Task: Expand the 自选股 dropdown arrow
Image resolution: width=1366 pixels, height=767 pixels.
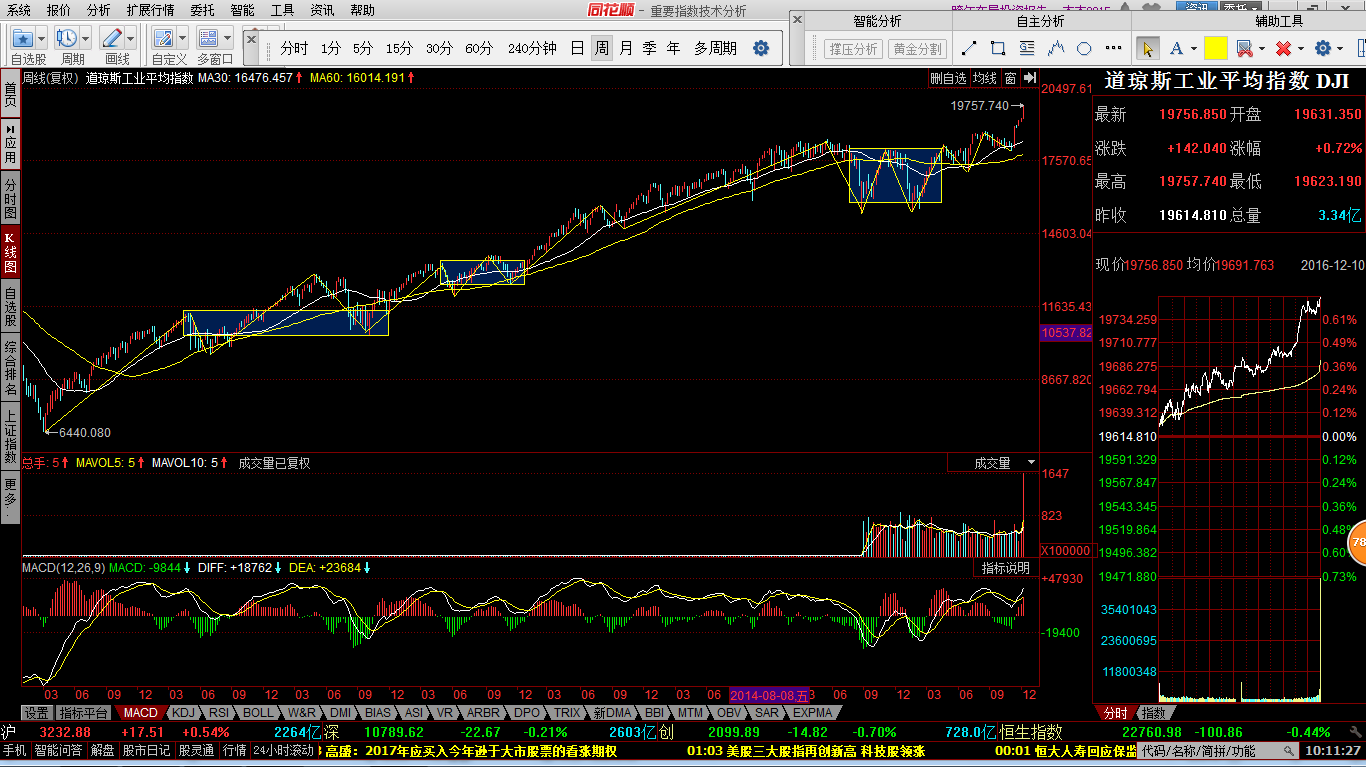Action: click(x=43, y=38)
